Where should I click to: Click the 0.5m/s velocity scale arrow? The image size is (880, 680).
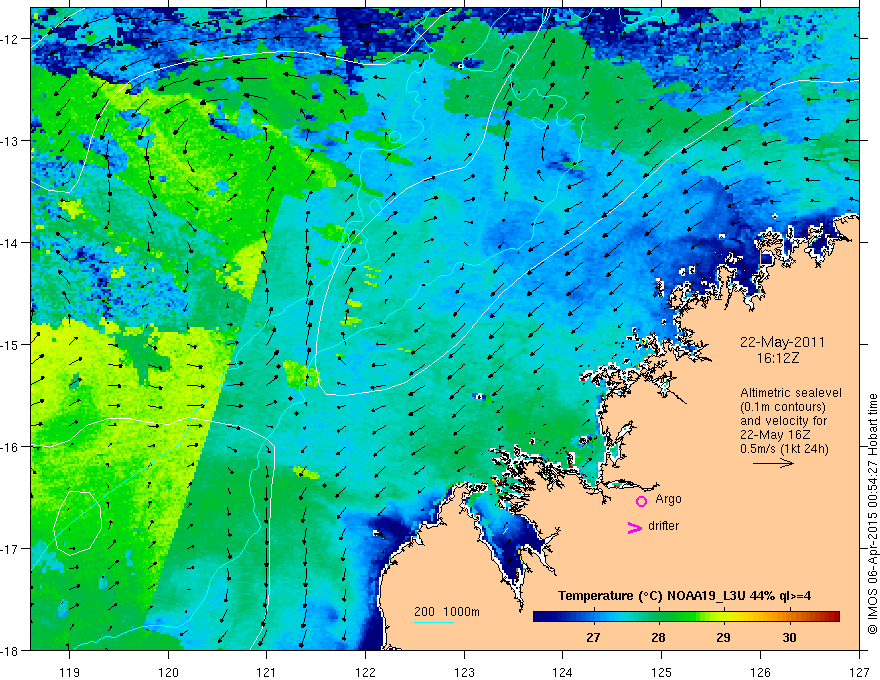773,463
